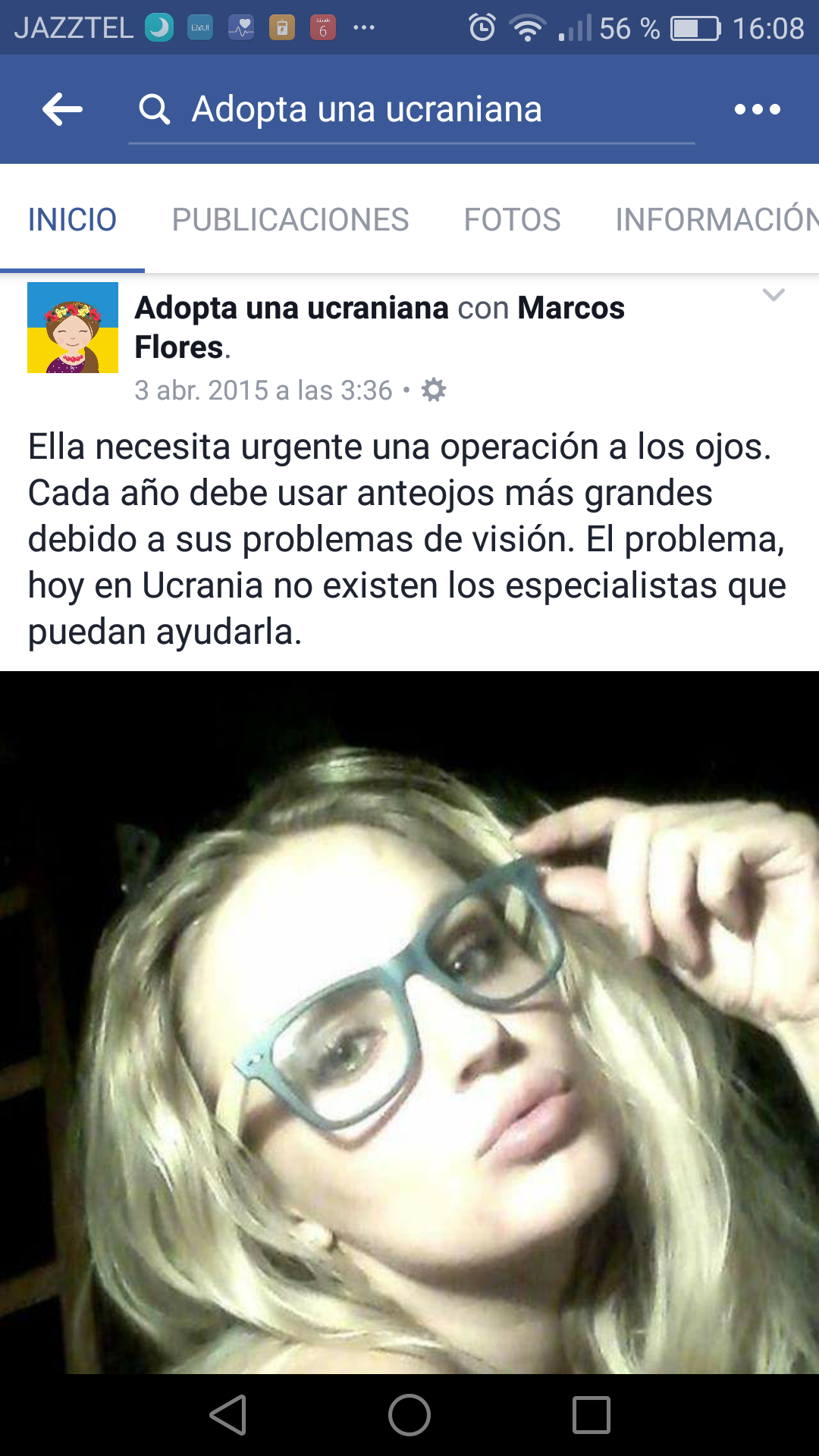819x1456 pixels.
Task: Open the post photo of the woman
Action: click(x=409, y=1022)
